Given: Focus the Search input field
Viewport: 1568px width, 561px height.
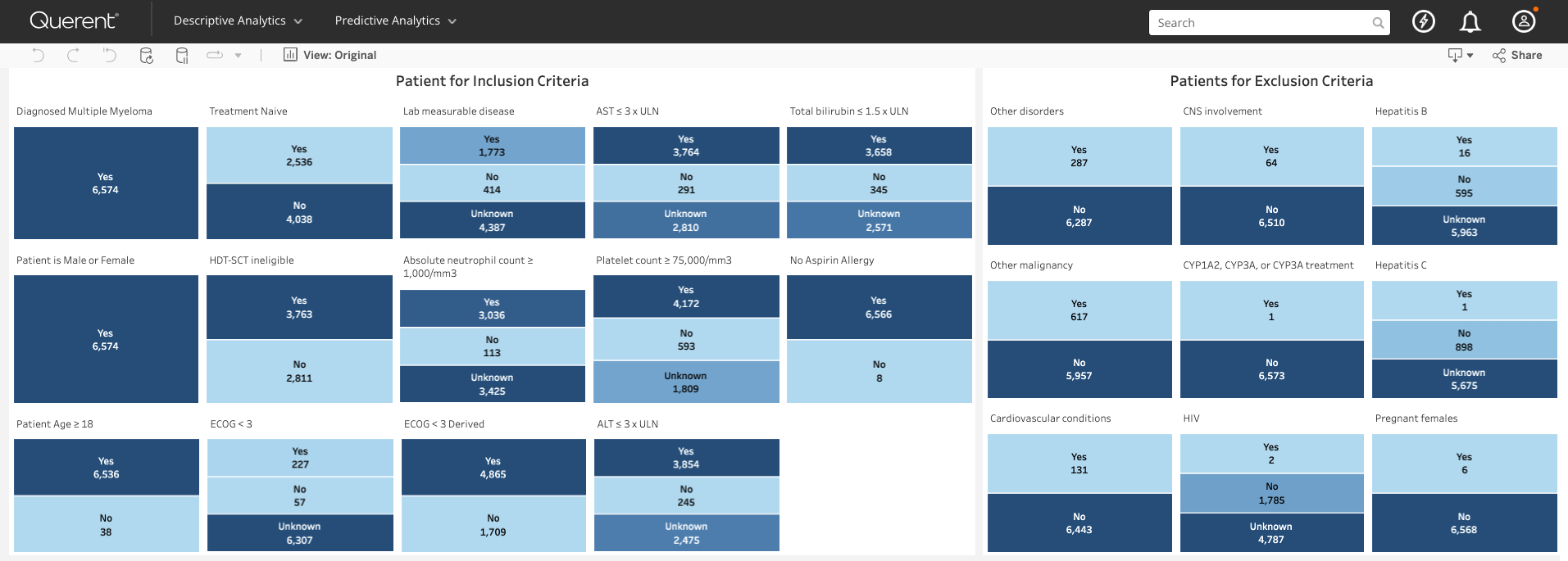Looking at the screenshot, I should pos(1269,23).
